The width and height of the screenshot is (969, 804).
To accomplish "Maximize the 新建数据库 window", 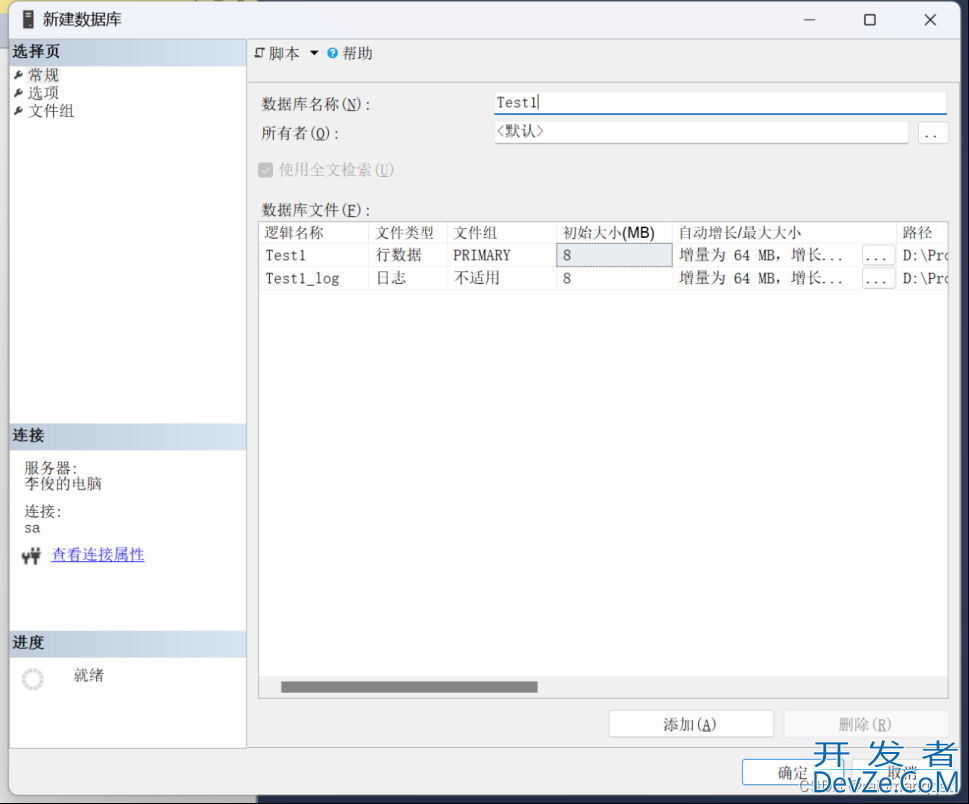I will (x=870, y=20).
